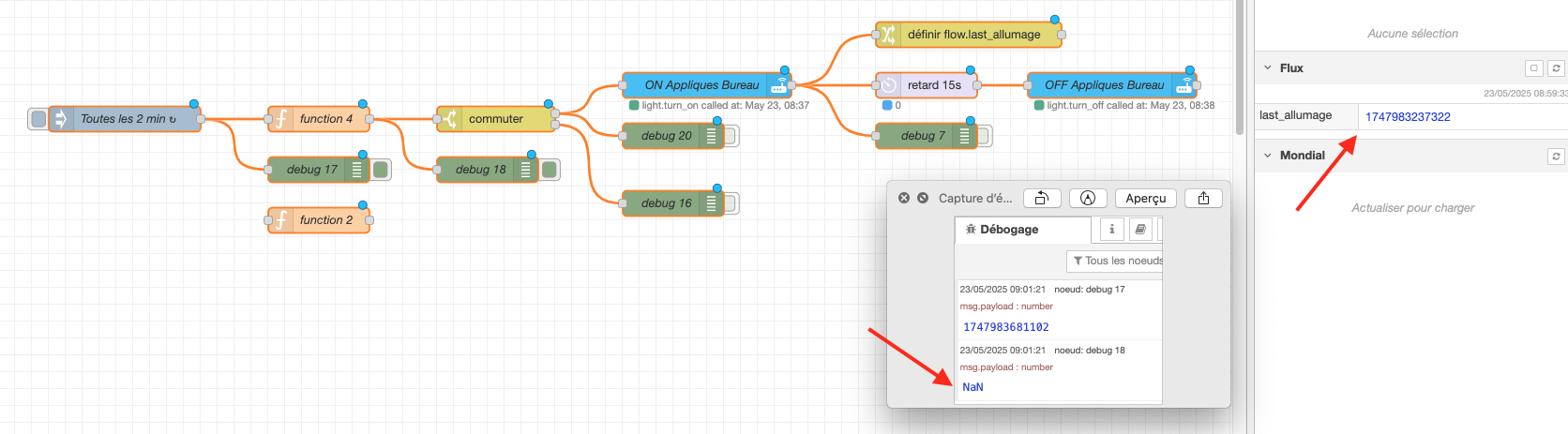Toggle debug 18 node output
Screen dimensions: 1568x434
click(x=550, y=170)
